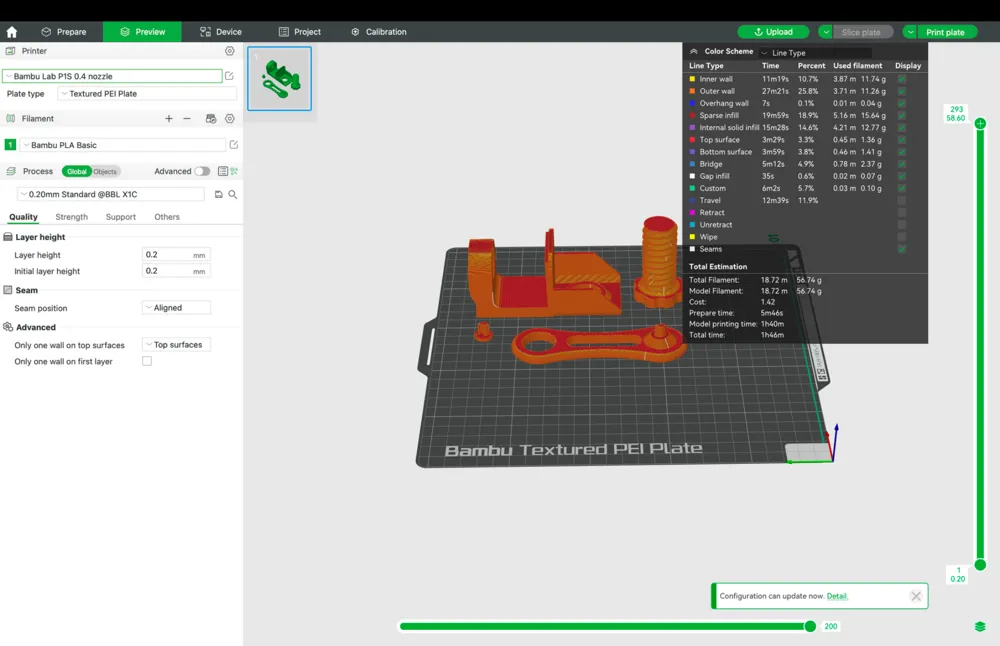
Task: Click the Upload button
Action: [x=773, y=32]
